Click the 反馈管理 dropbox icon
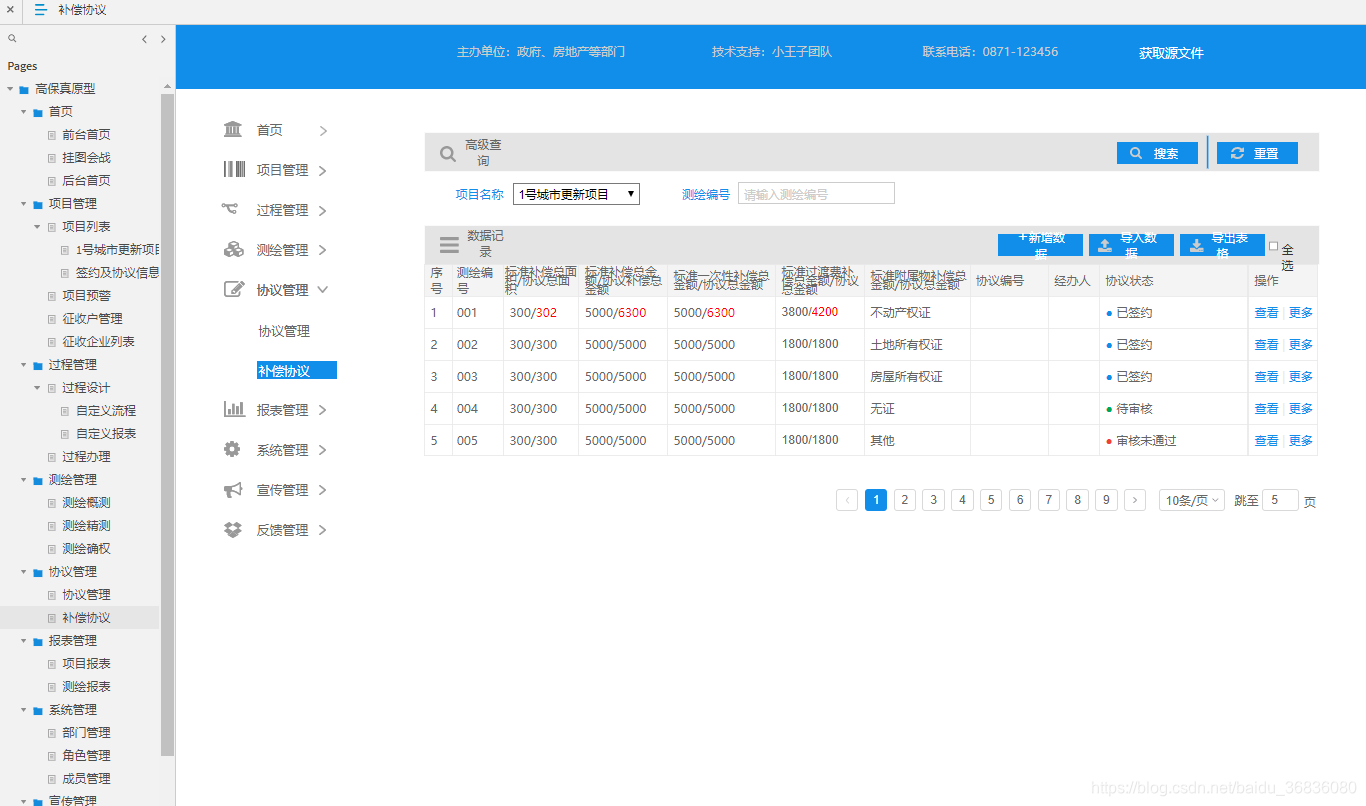This screenshot has height=806, width=1366. (233, 529)
